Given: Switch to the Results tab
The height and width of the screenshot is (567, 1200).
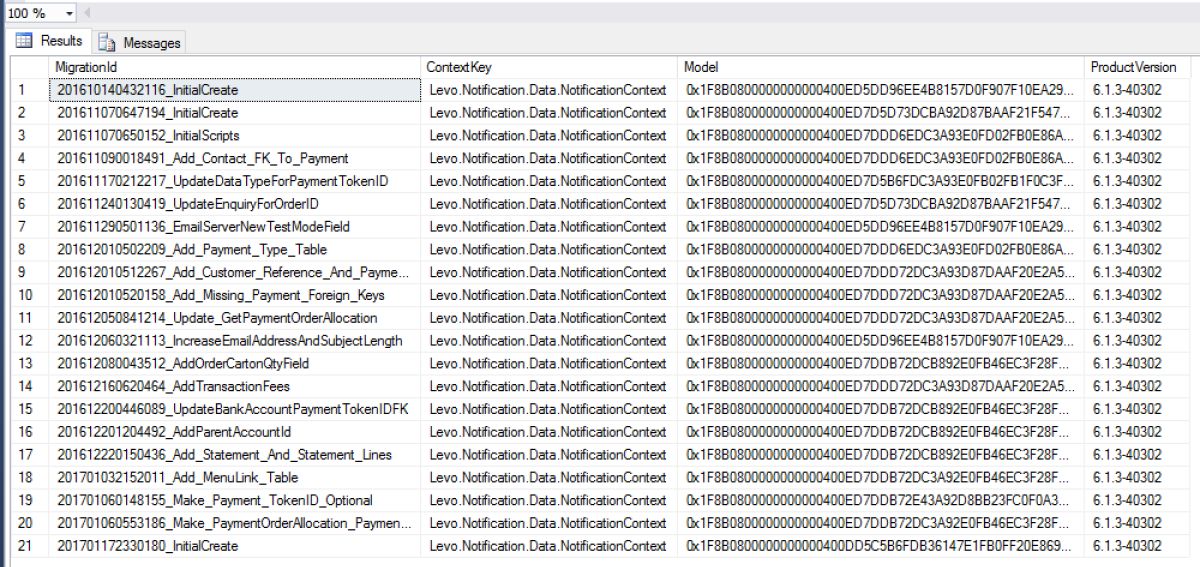Looking at the screenshot, I should pos(48,41).
